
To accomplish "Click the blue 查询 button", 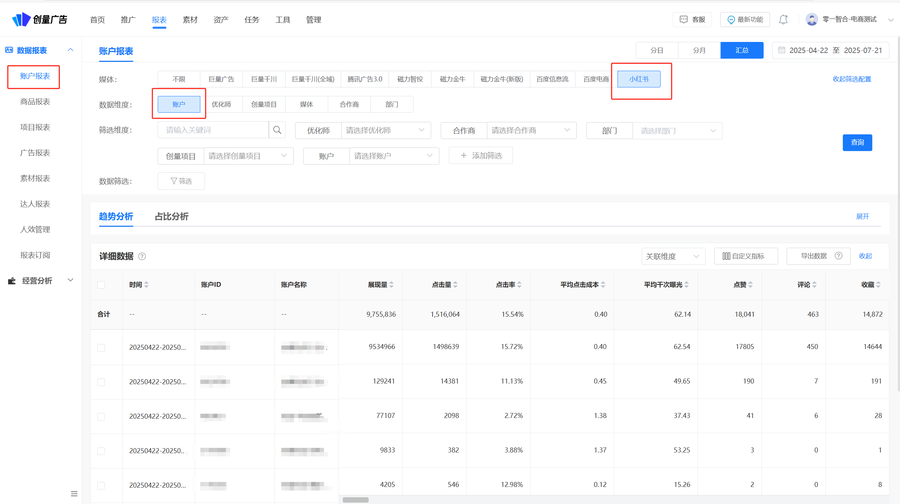I will point(857,142).
